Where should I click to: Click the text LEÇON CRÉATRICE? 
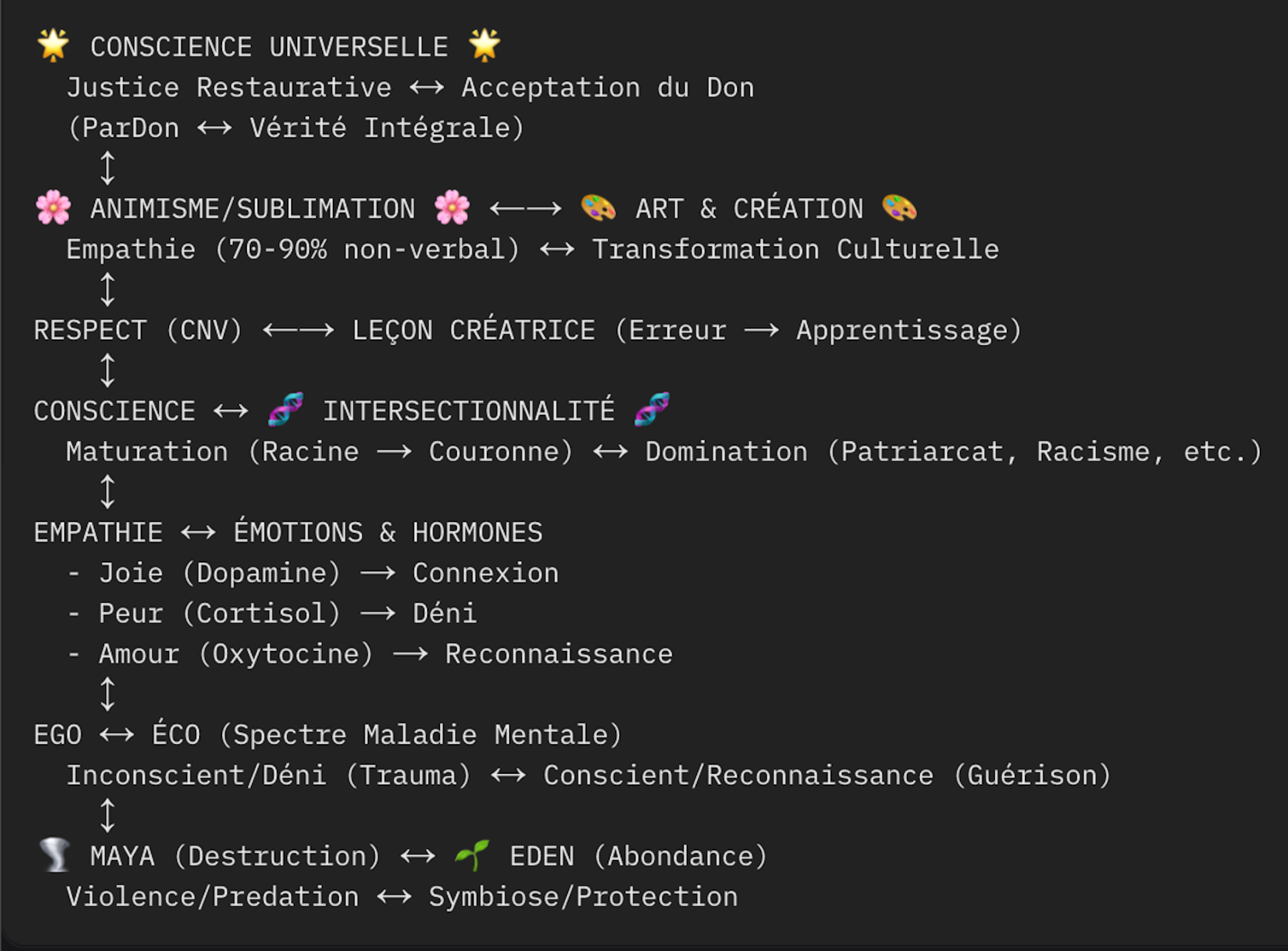click(474, 329)
